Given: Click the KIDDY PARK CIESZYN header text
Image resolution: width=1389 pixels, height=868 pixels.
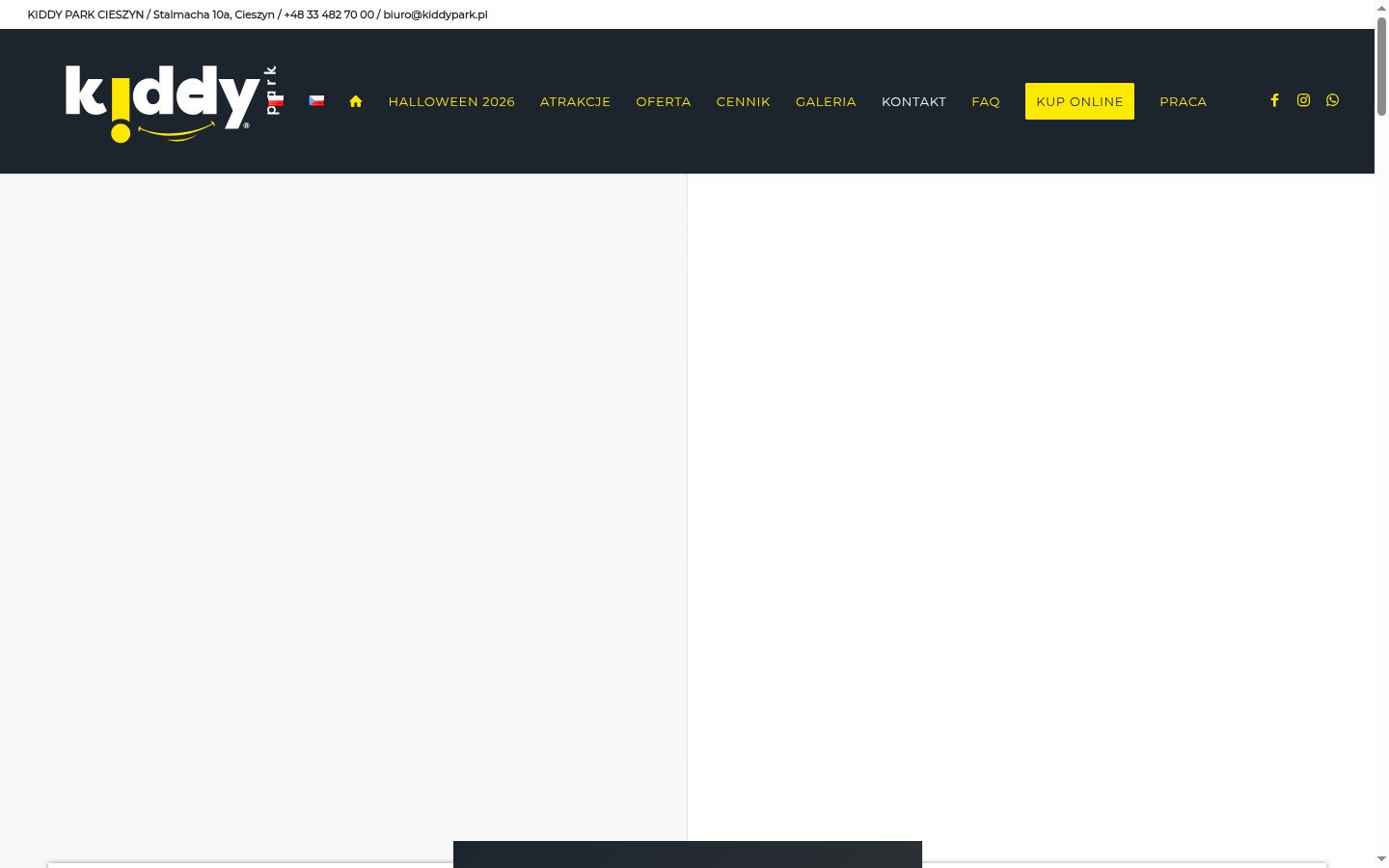Looking at the screenshot, I should click(86, 14).
